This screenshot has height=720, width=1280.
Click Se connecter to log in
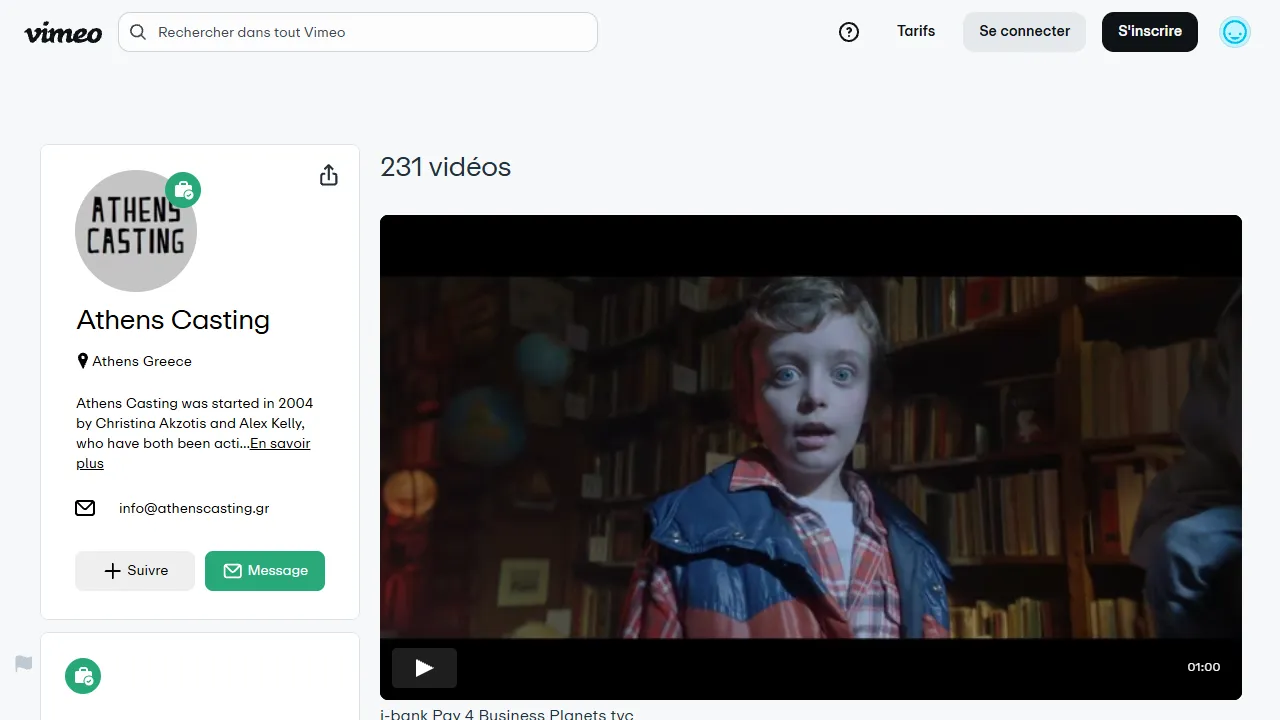point(1024,32)
